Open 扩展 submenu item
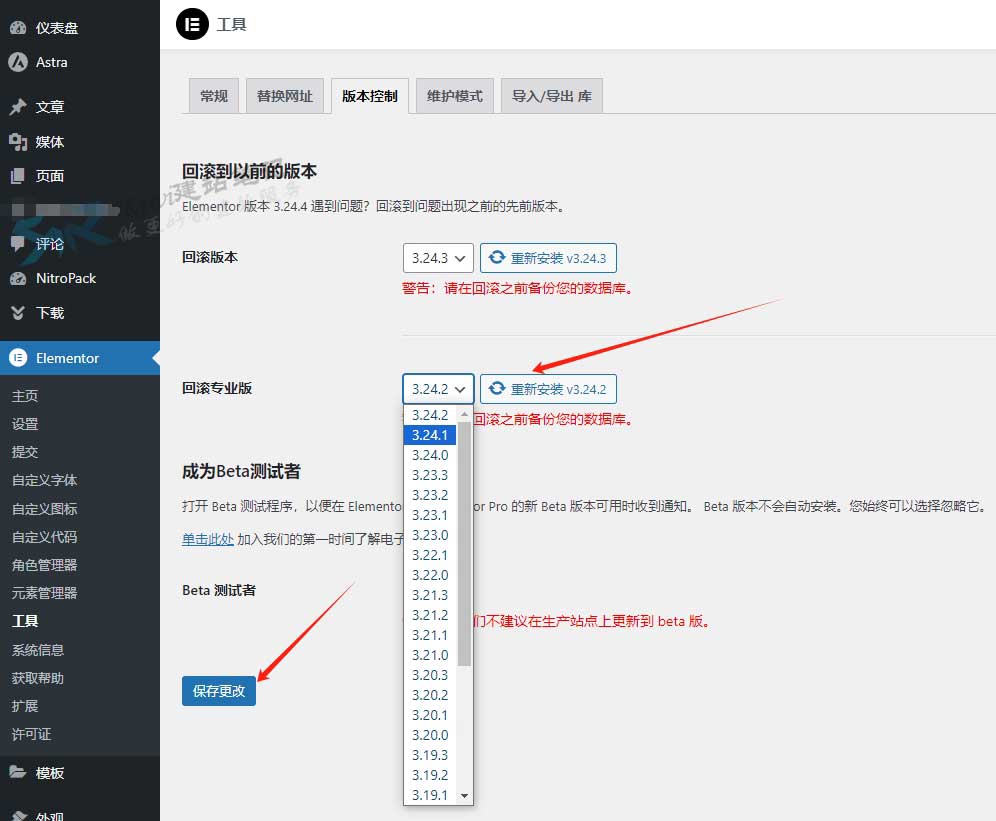This screenshot has height=821, width=996. 25,706
